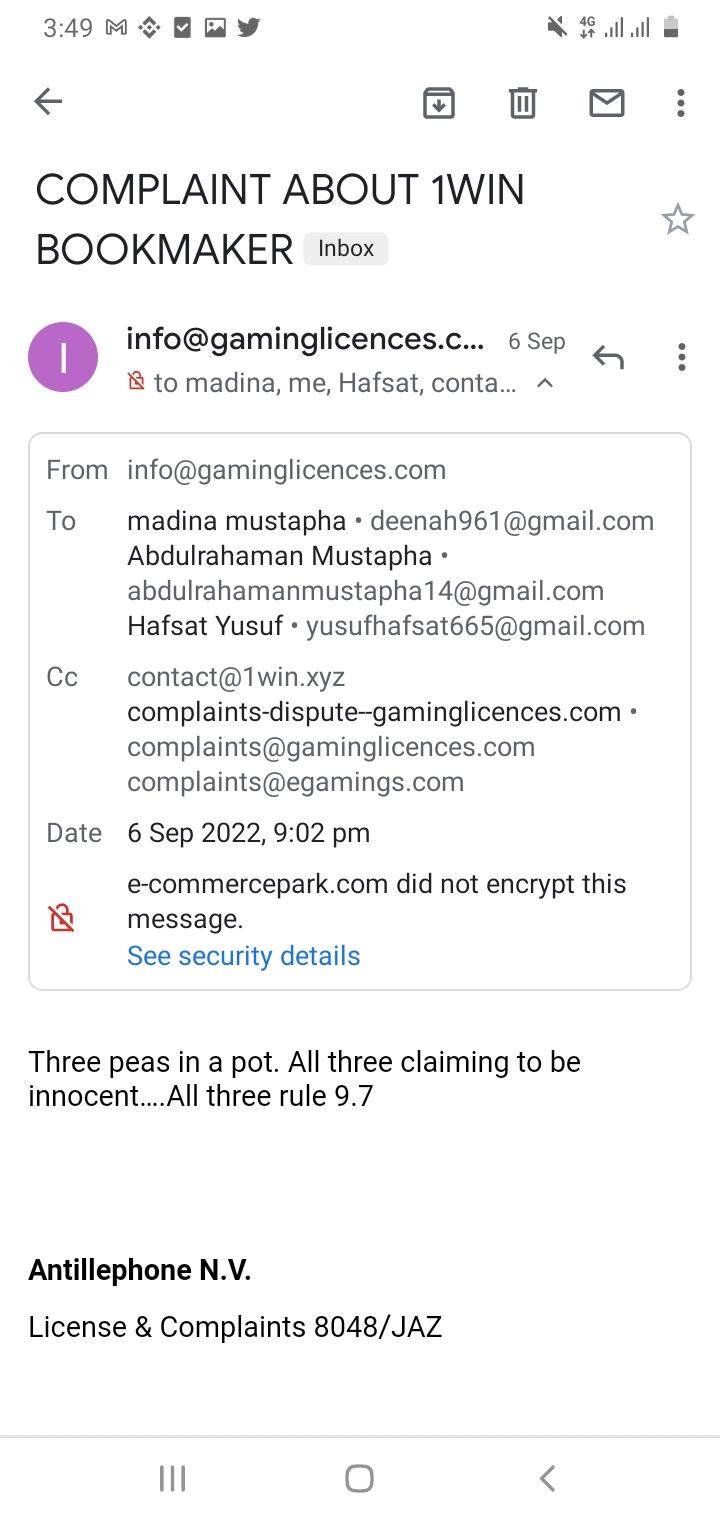
Task: Mark email as unread
Action: pyautogui.click(x=606, y=102)
